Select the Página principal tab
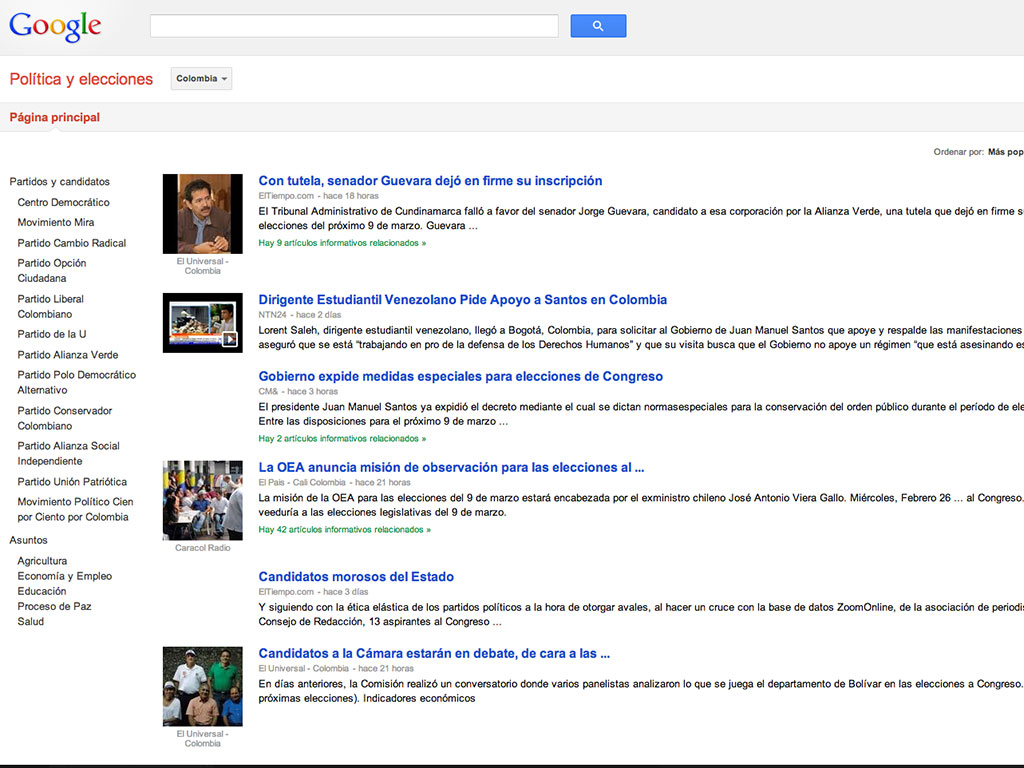The width and height of the screenshot is (1024, 768). tap(55, 117)
